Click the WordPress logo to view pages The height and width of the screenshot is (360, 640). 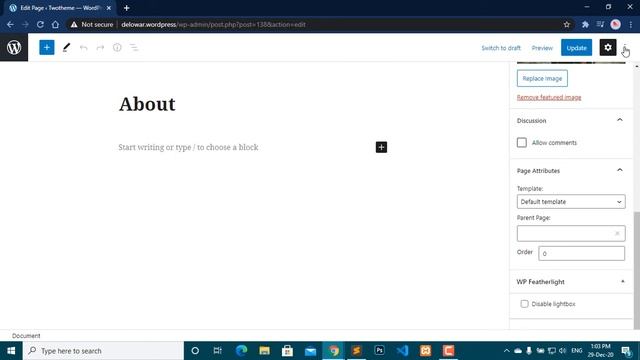coord(14,47)
